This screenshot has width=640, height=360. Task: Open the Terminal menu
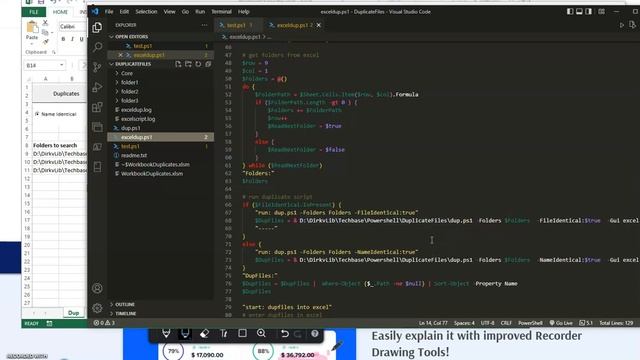(221, 12)
